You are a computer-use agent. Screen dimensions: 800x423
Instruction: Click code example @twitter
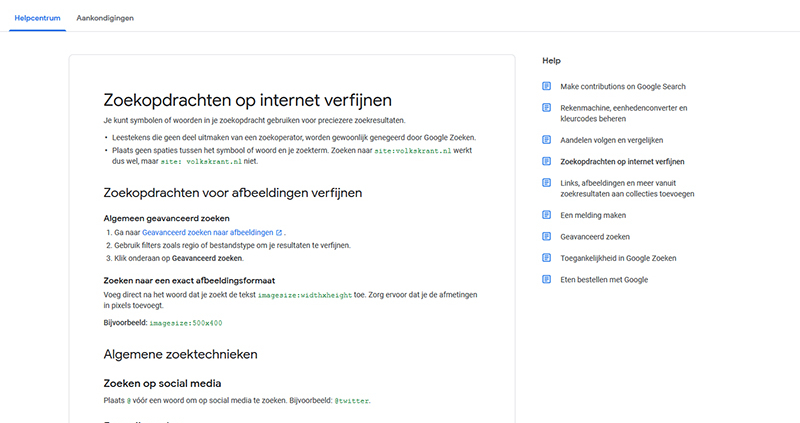point(352,401)
